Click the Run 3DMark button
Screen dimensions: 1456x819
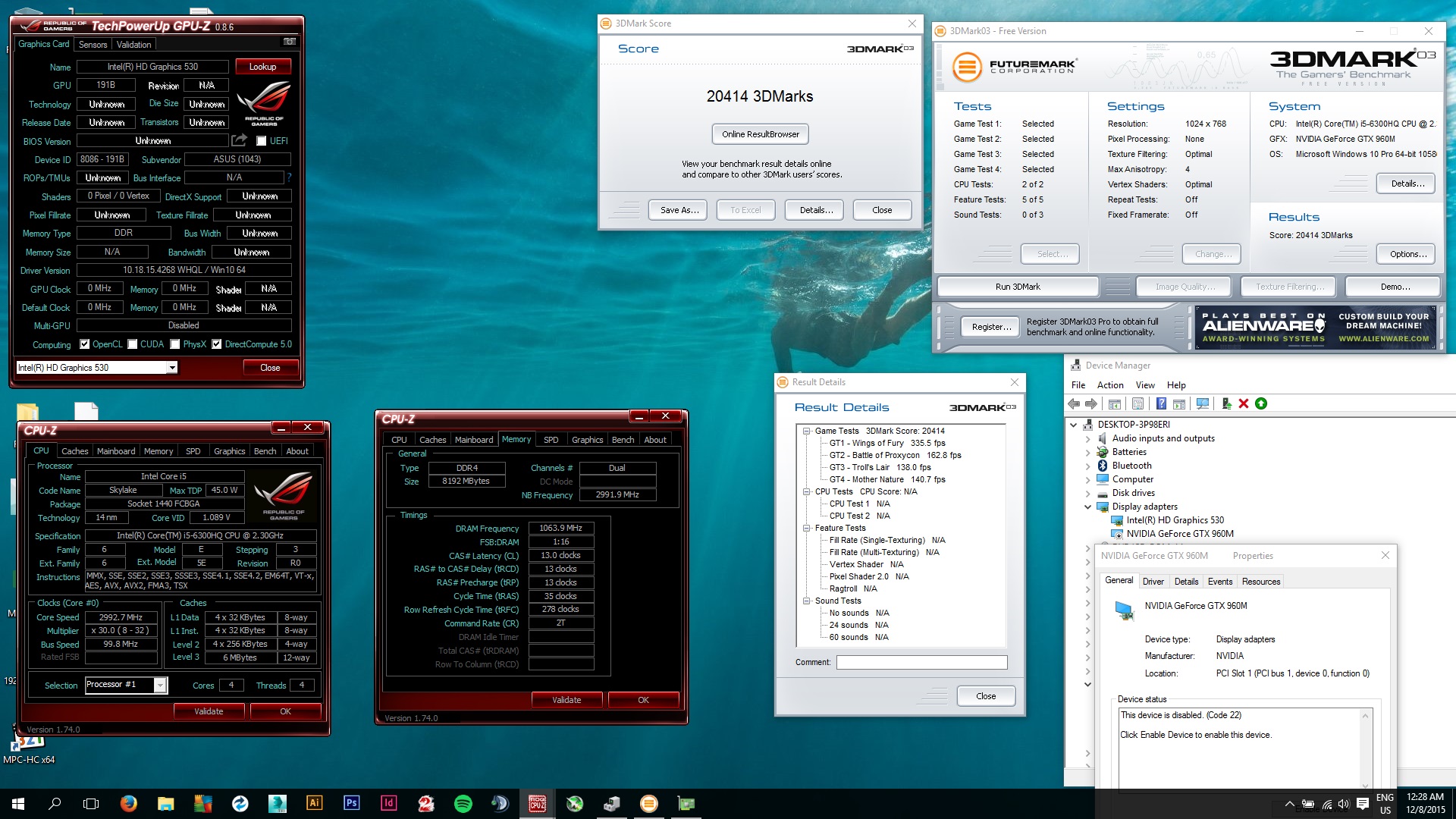pos(1018,287)
